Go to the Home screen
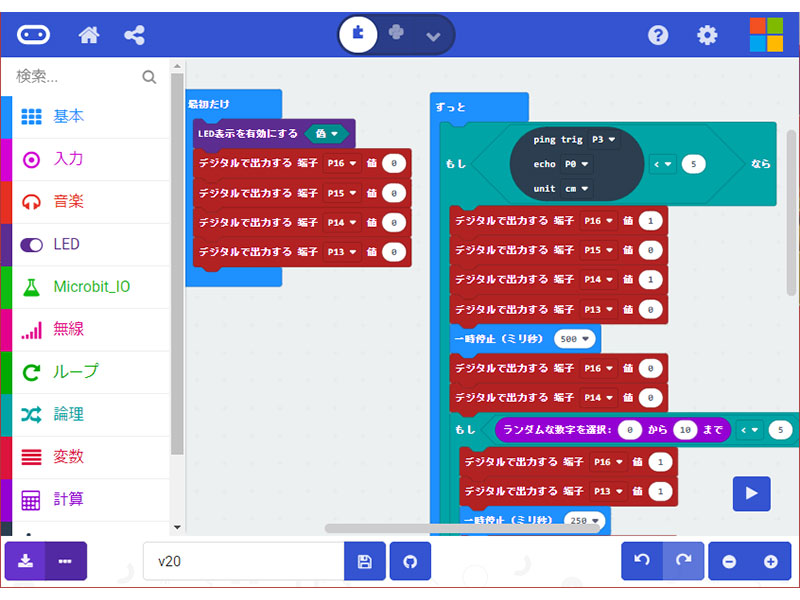This screenshot has height=600, width=800. (x=89, y=35)
